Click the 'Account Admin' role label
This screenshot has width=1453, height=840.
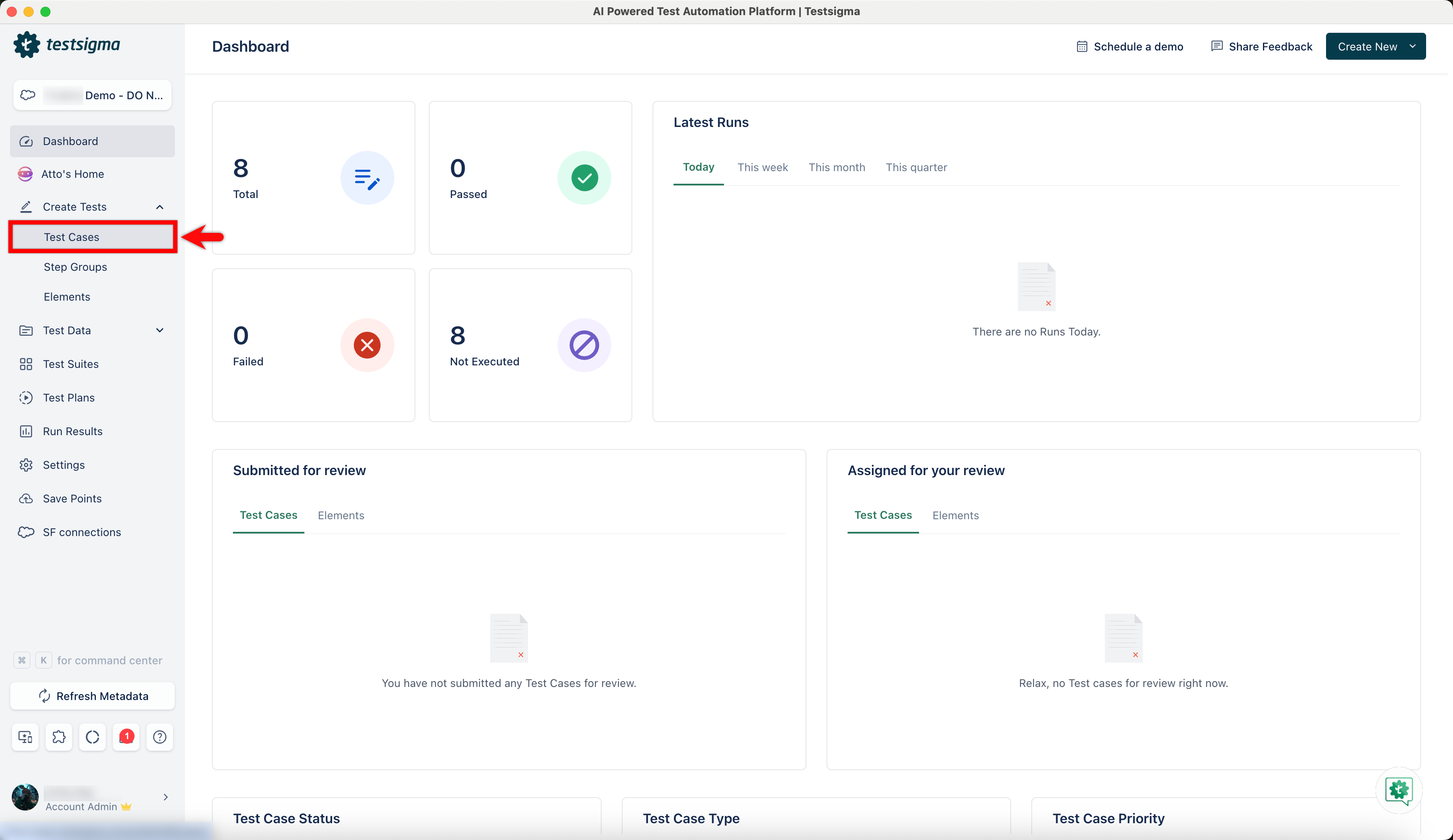click(81, 806)
